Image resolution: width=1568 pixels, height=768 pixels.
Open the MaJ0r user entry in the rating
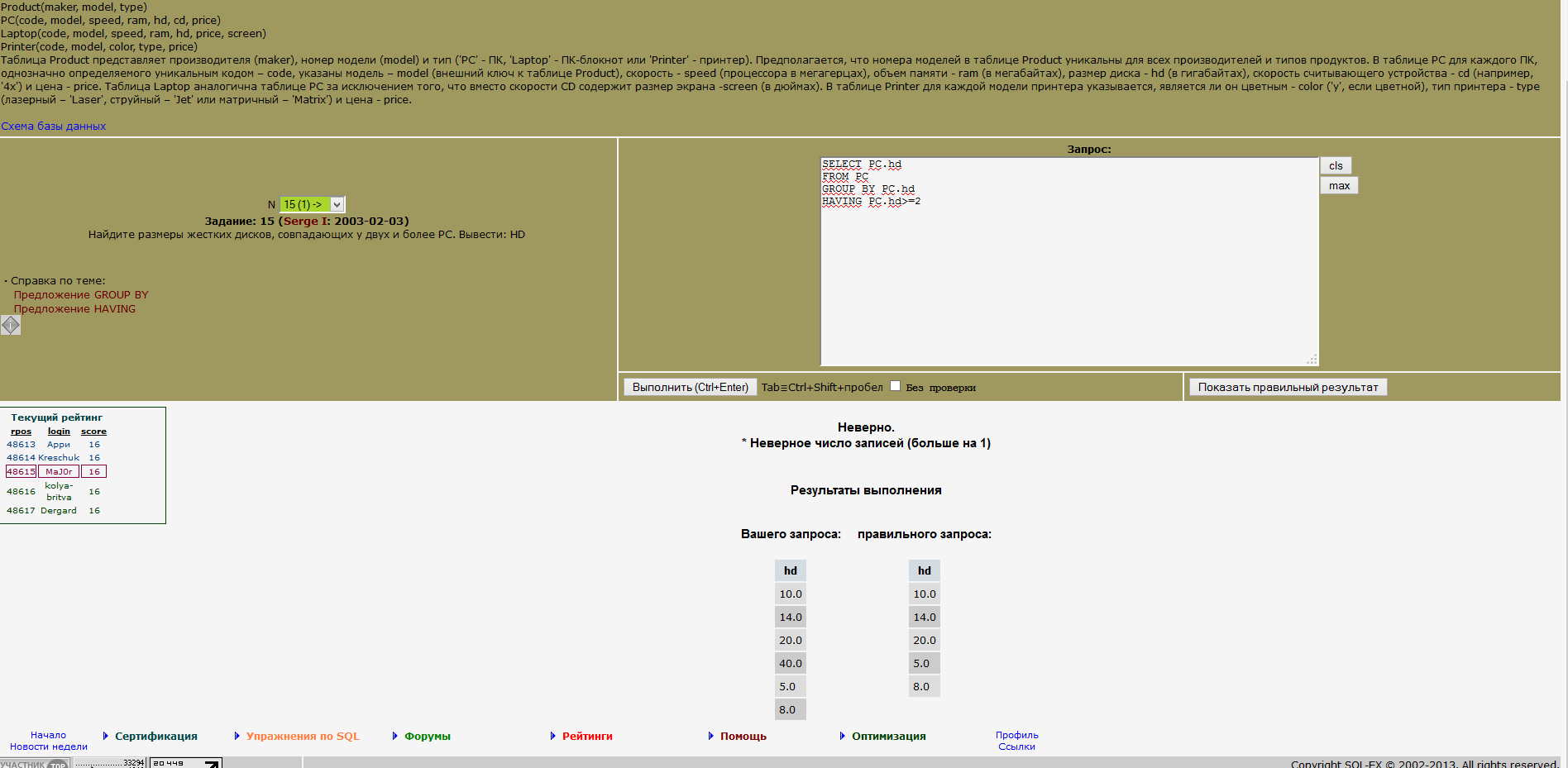point(59,471)
